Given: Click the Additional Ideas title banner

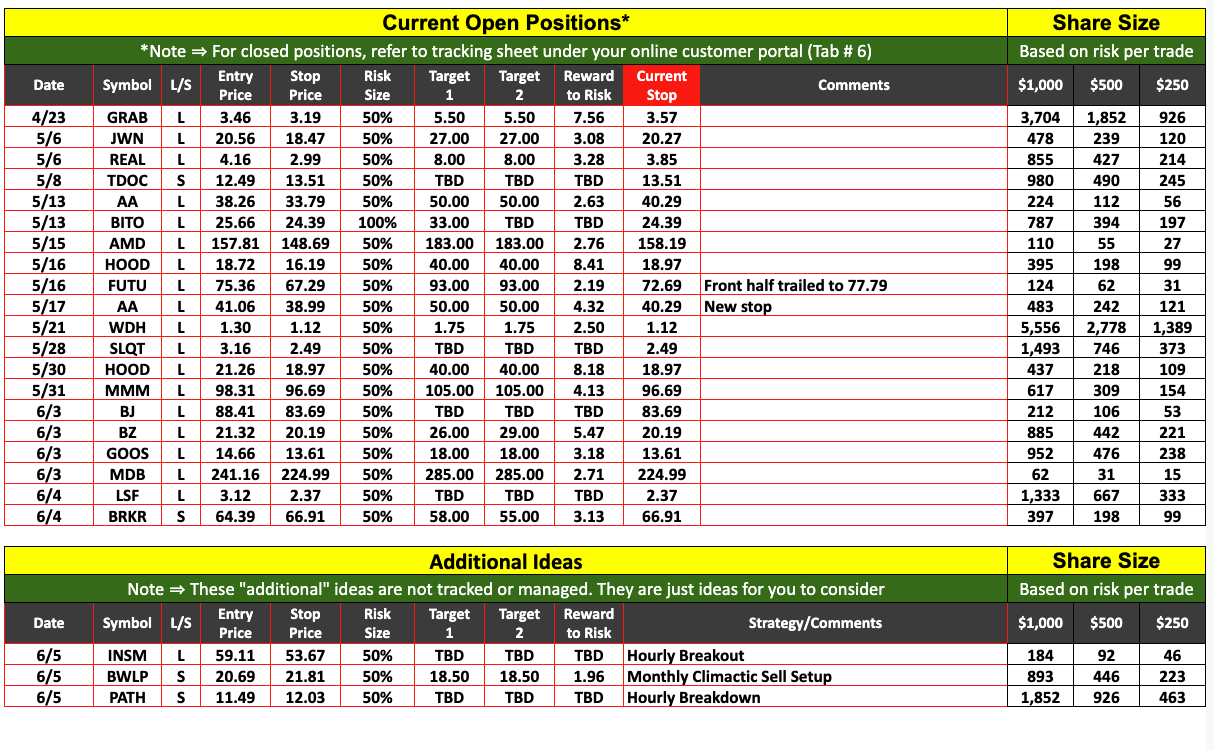Looking at the screenshot, I should [x=506, y=561].
